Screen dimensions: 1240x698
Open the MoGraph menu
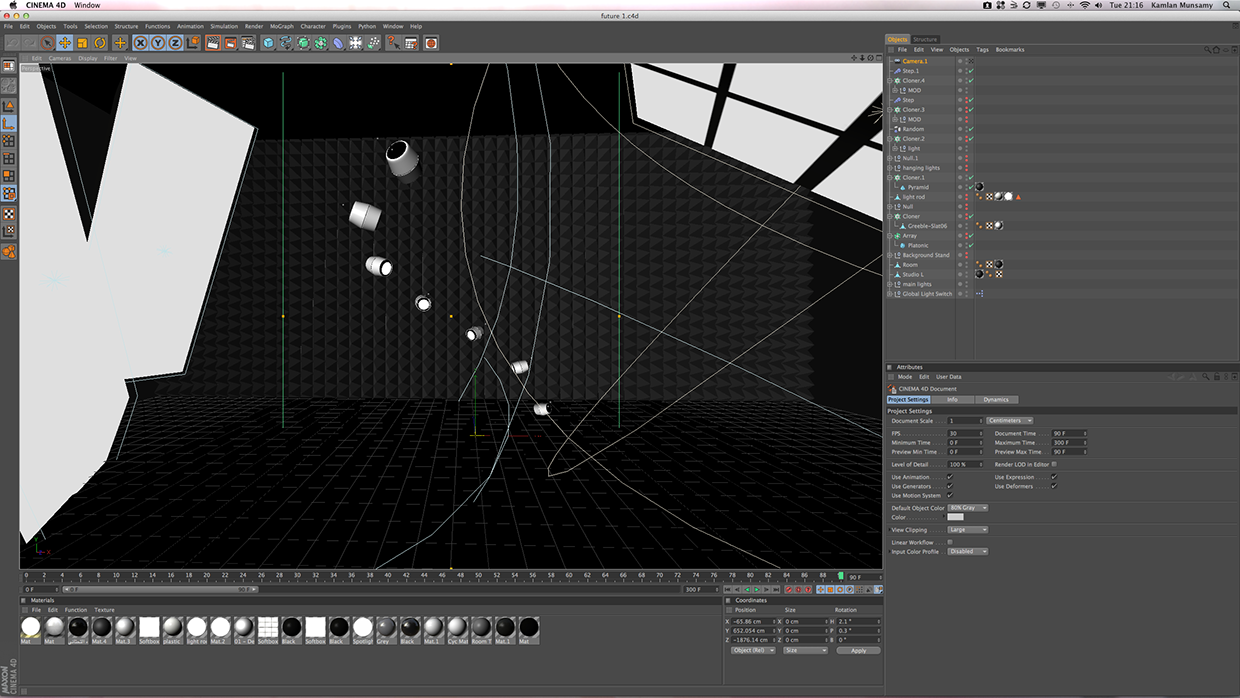pyautogui.click(x=281, y=26)
